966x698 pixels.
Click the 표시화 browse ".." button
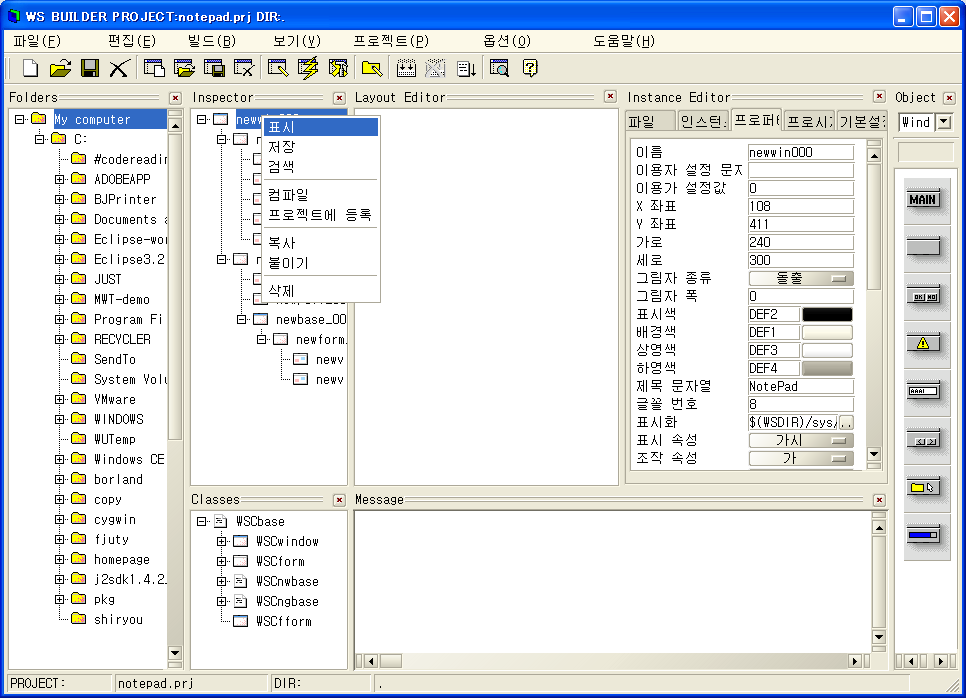(x=846, y=423)
